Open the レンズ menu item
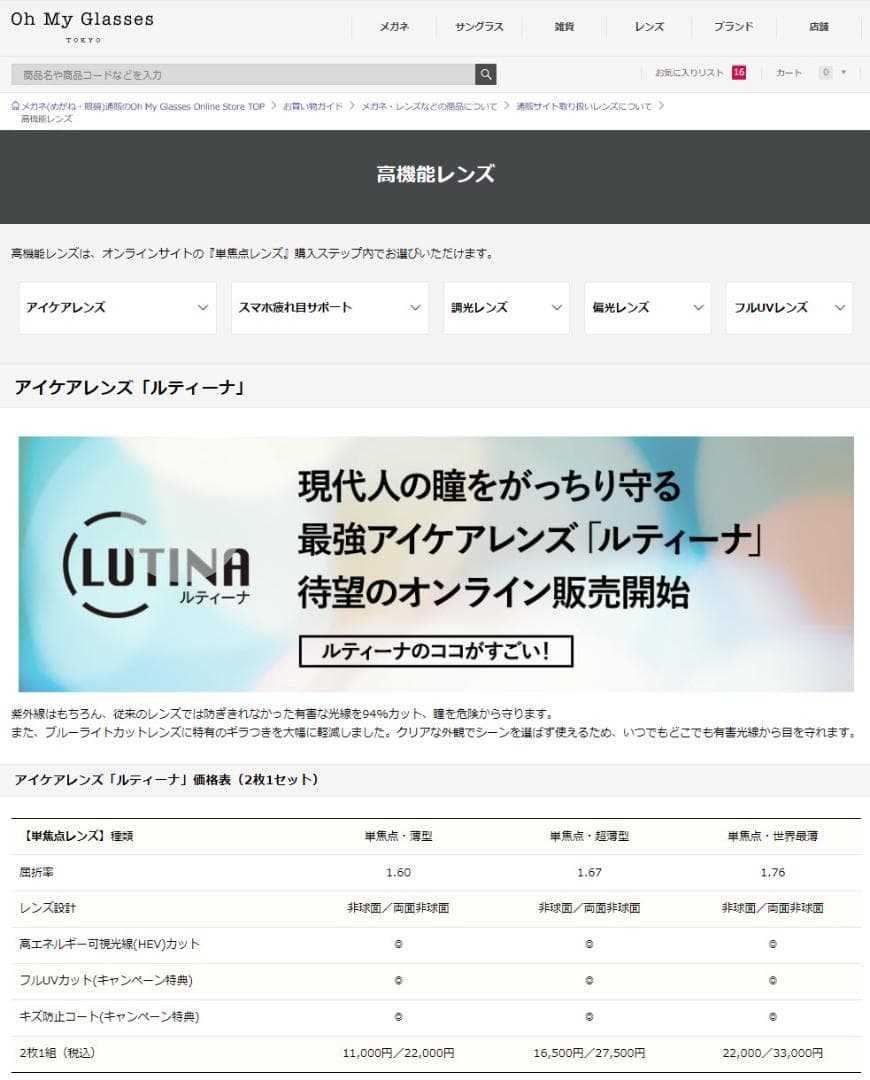 (649, 27)
